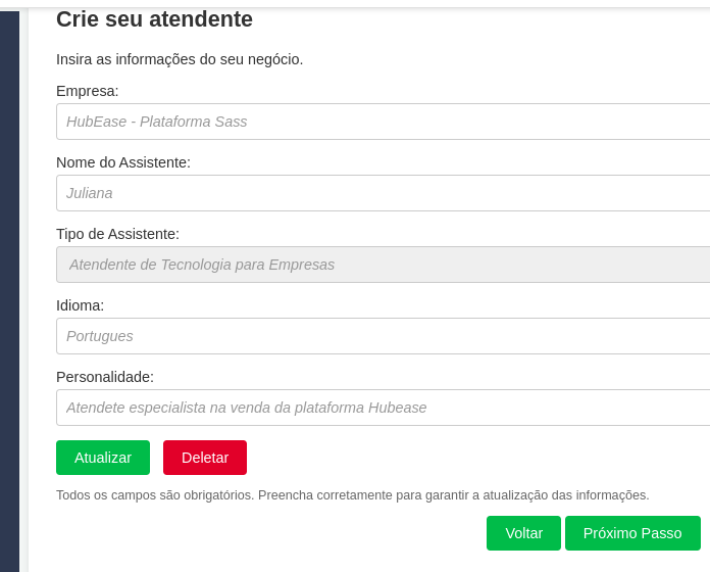Viewport: 710px width, 572px height.
Task: Click the "Todos os campos são obrigatórios" note
Action: [x=352, y=495]
